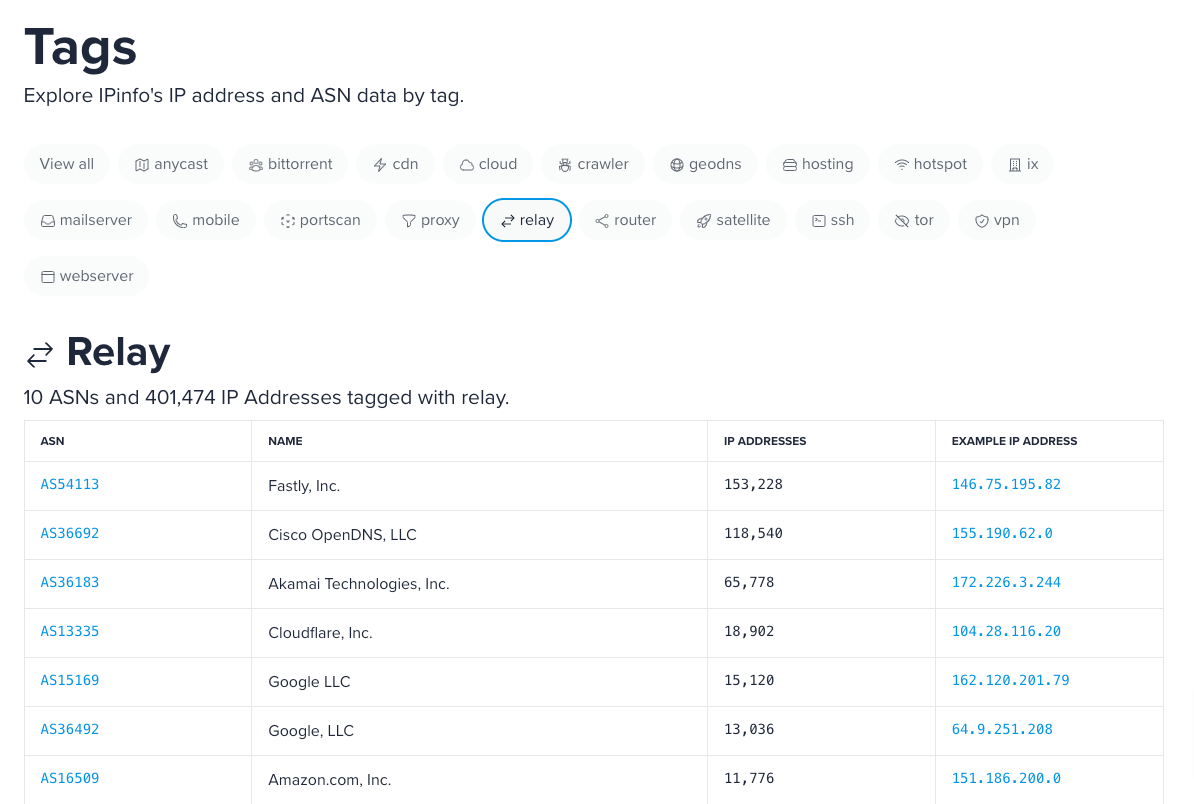Click the large arrows icon beside Relay heading
Image resolution: width=1194 pixels, height=804 pixels.
(40, 355)
